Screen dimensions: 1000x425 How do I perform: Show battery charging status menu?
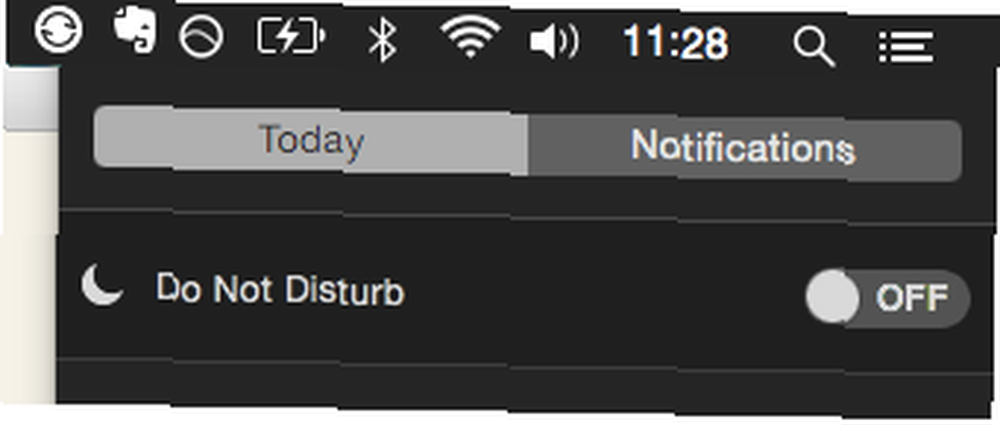[x=291, y=36]
